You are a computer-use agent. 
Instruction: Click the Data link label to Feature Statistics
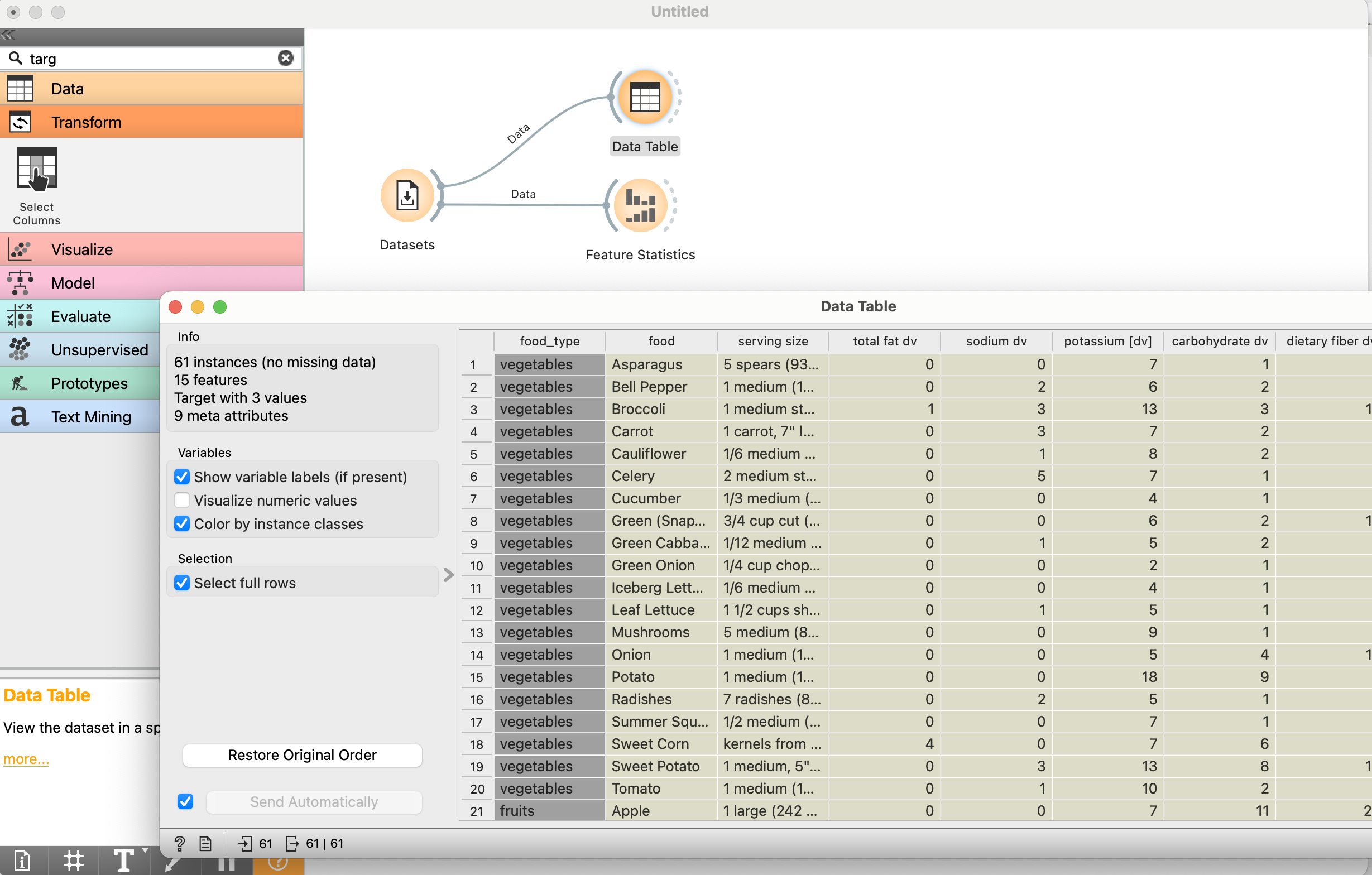point(523,194)
